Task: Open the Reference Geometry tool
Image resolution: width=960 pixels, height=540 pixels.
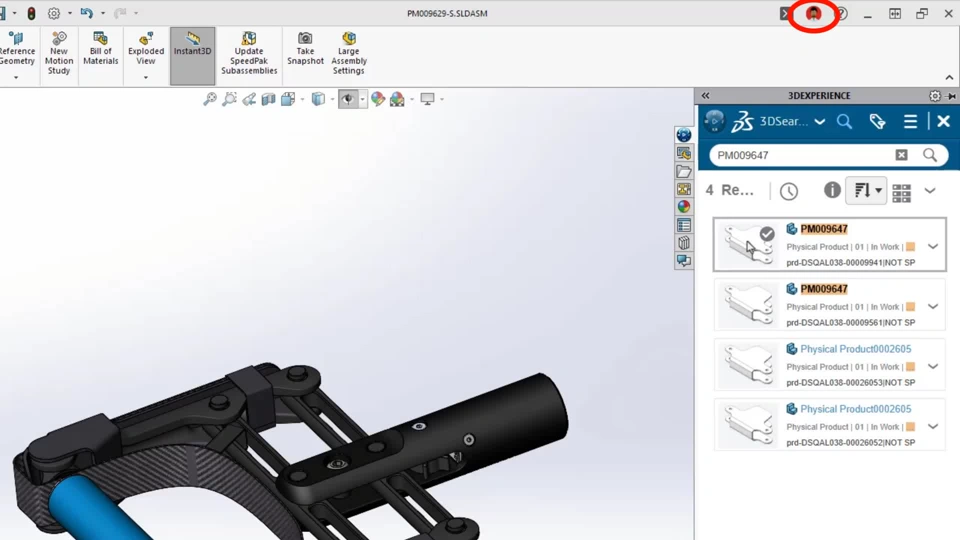Action: pyautogui.click(x=16, y=49)
